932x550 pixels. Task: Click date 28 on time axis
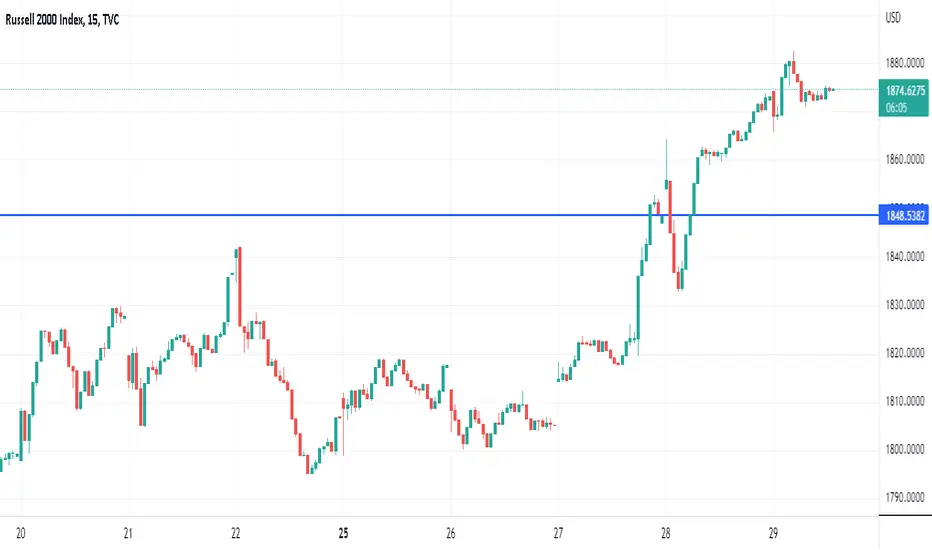[x=666, y=533]
